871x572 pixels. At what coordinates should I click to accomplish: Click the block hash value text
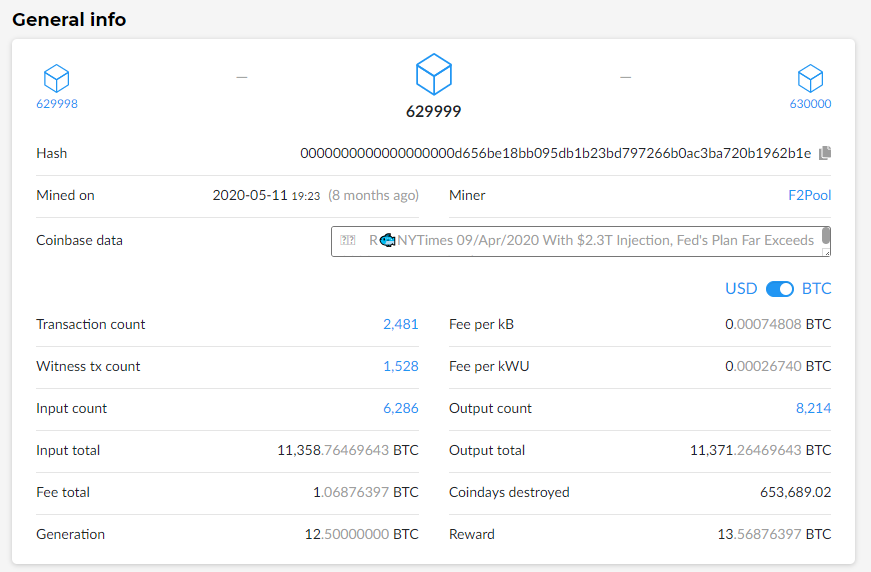[555, 153]
